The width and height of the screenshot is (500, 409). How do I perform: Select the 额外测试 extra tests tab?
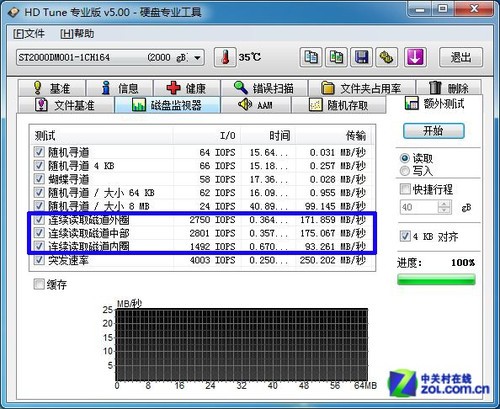coord(434,104)
